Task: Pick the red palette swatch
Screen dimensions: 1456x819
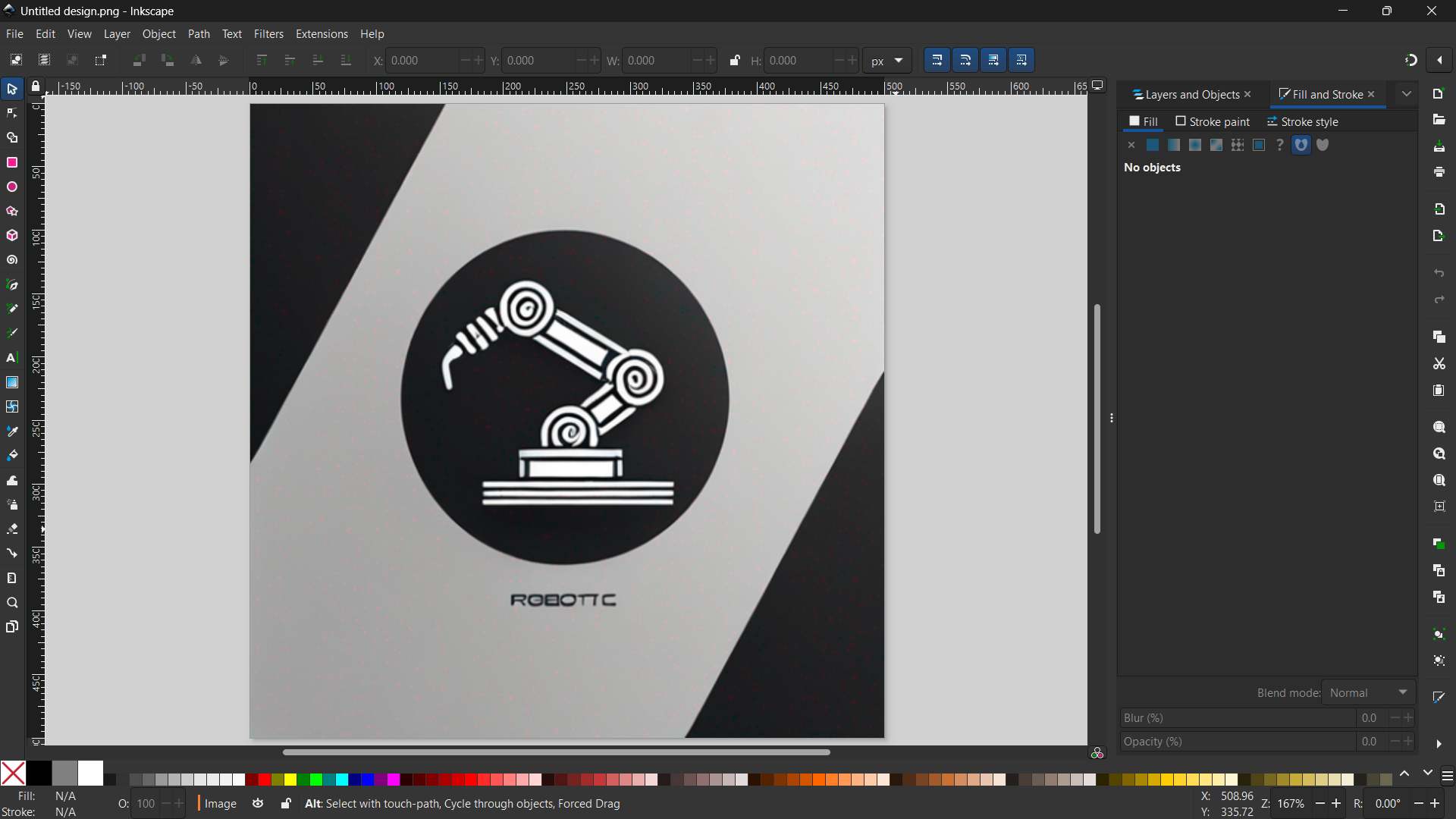Action: (264, 780)
